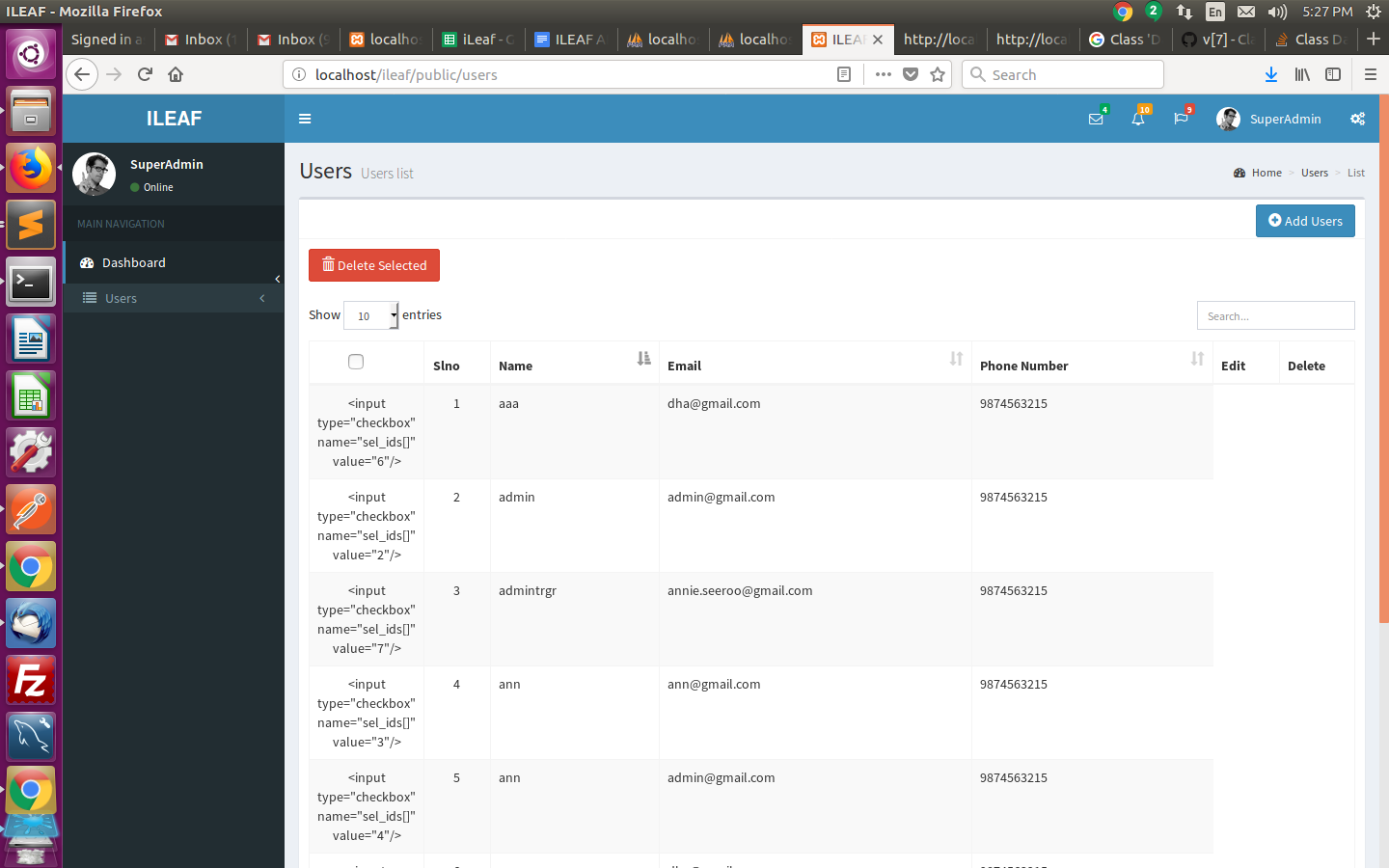This screenshot has height=868, width=1389.
Task: Open the bell notifications icon
Action: pos(1138,119)
